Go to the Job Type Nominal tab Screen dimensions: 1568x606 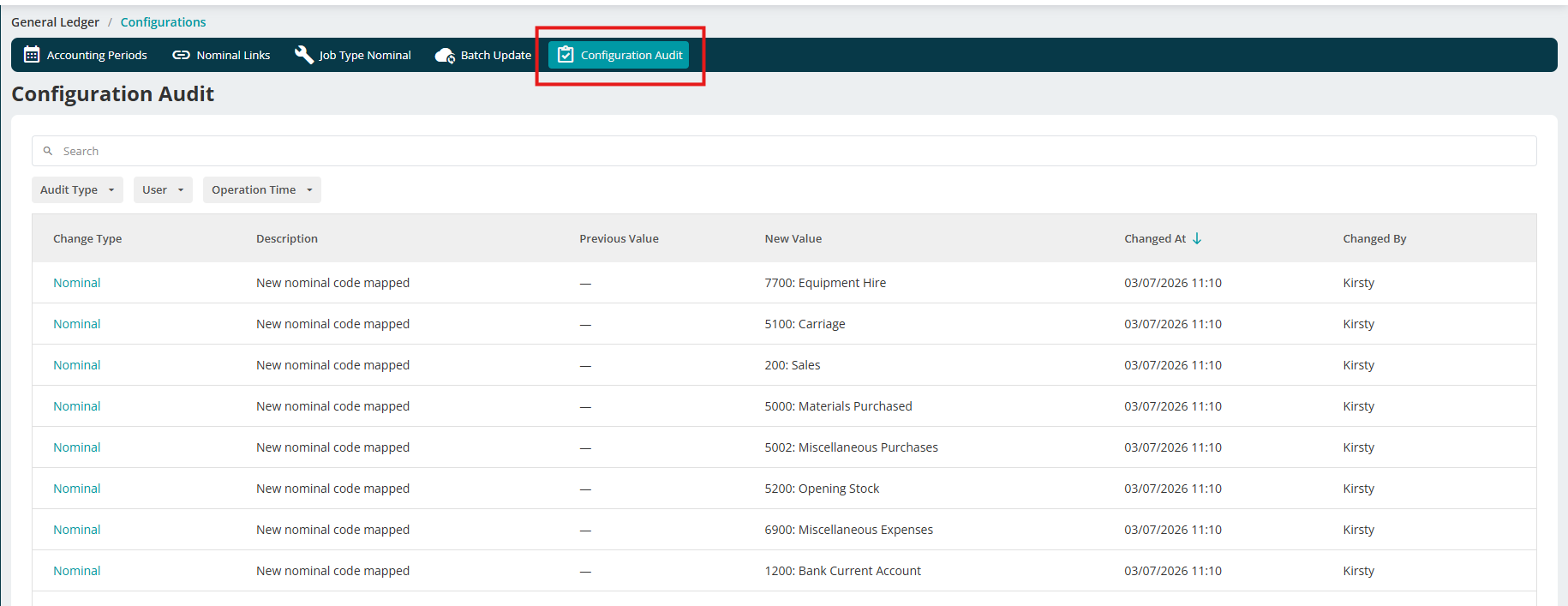[353, 55]
